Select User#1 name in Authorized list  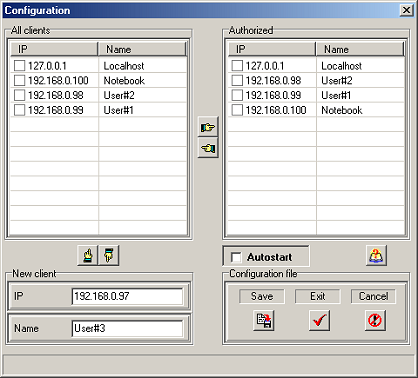tap(336, 95)
